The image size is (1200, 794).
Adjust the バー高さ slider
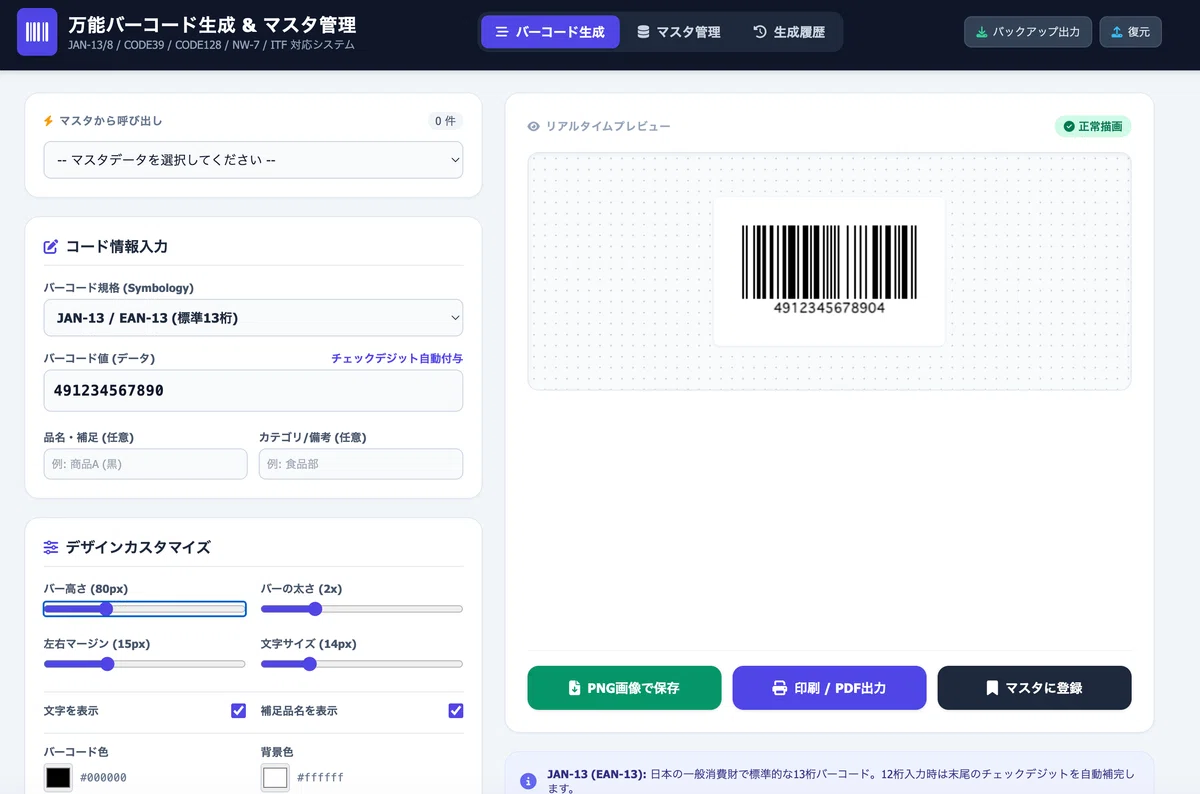pos(144,609)
